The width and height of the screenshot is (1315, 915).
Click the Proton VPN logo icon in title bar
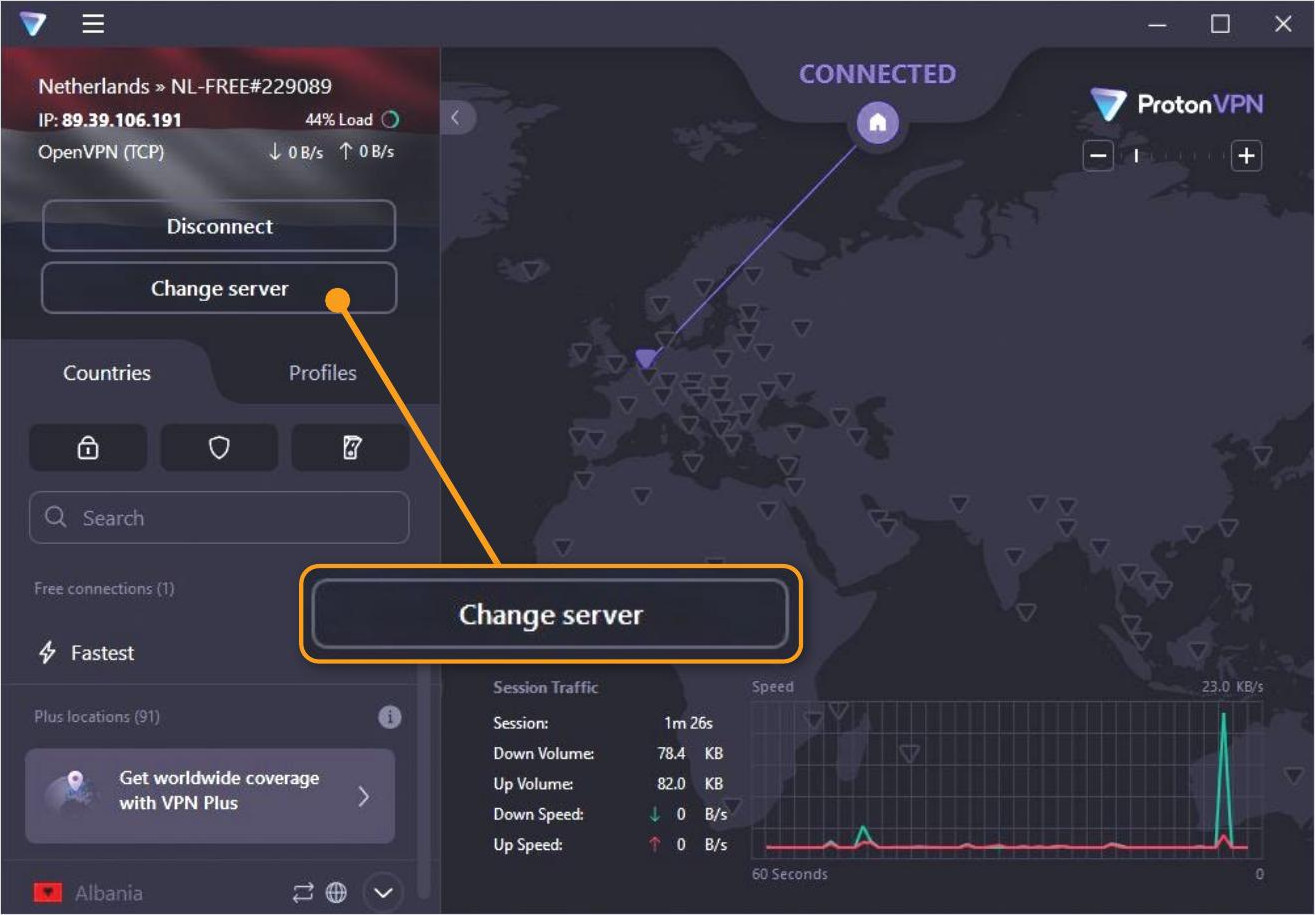pos(33,24)
